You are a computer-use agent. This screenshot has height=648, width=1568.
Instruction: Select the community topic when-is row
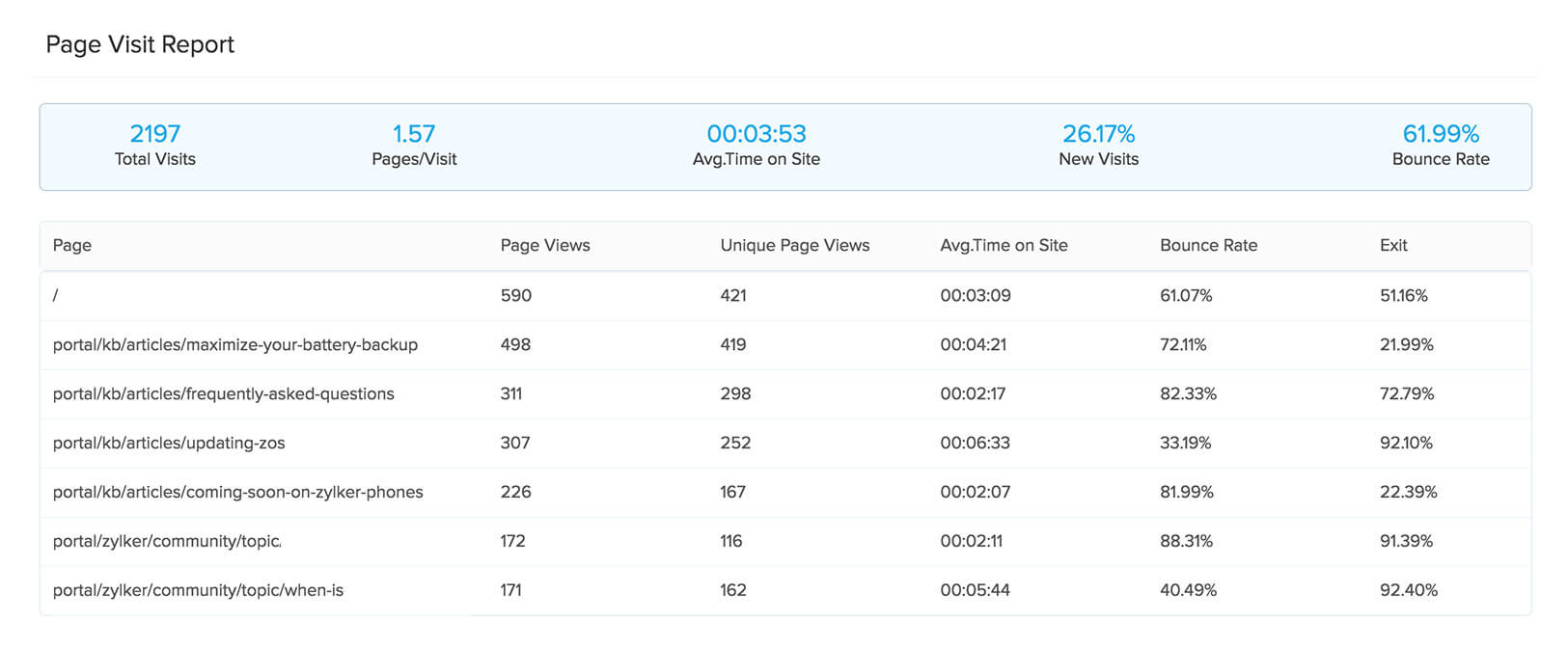198,590
